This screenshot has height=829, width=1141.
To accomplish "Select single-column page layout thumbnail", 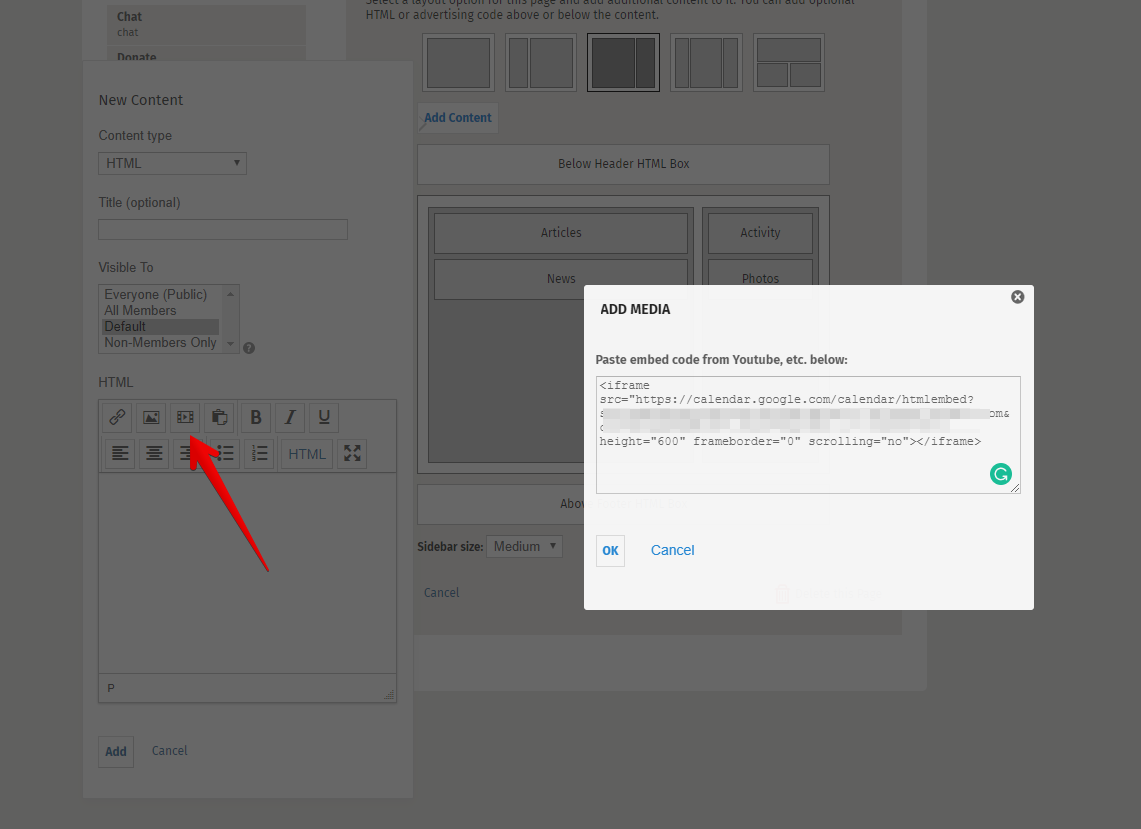I will (x=458, y=63).
